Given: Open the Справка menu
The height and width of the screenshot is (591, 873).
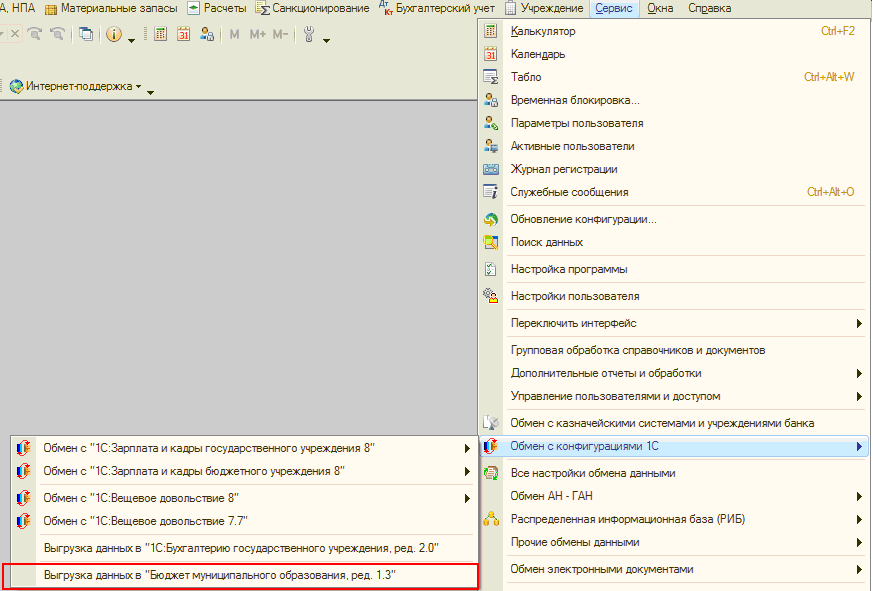Looking at the screenshot, I should [x=709, y=8].
